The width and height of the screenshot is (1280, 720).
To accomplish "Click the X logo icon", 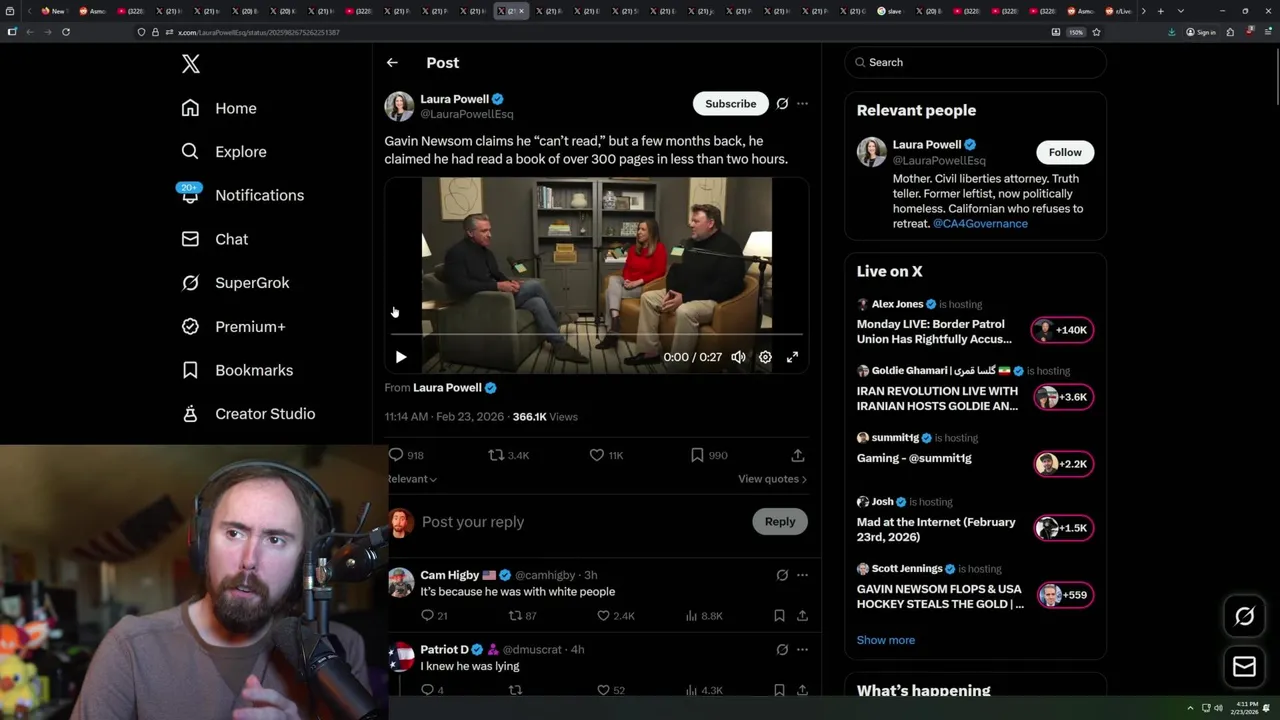I will coord(191,64).
